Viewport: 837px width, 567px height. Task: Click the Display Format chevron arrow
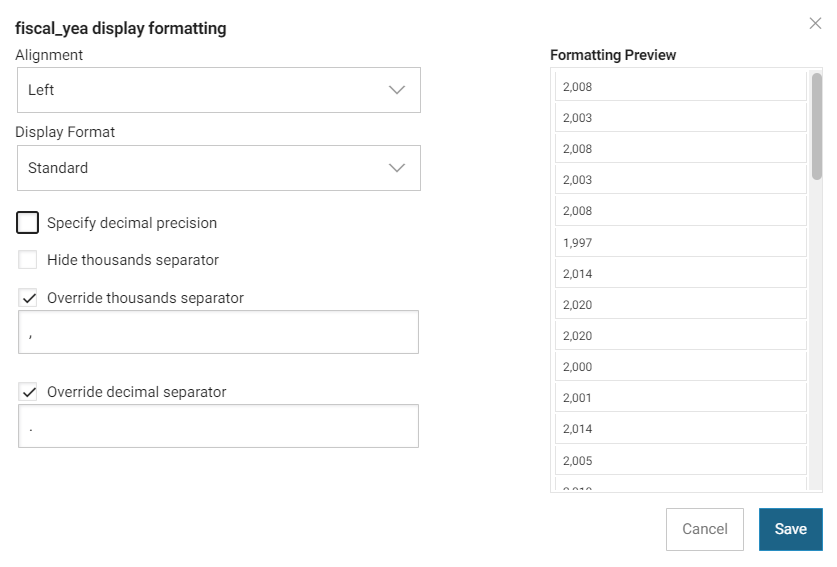[x=397, y=168]
